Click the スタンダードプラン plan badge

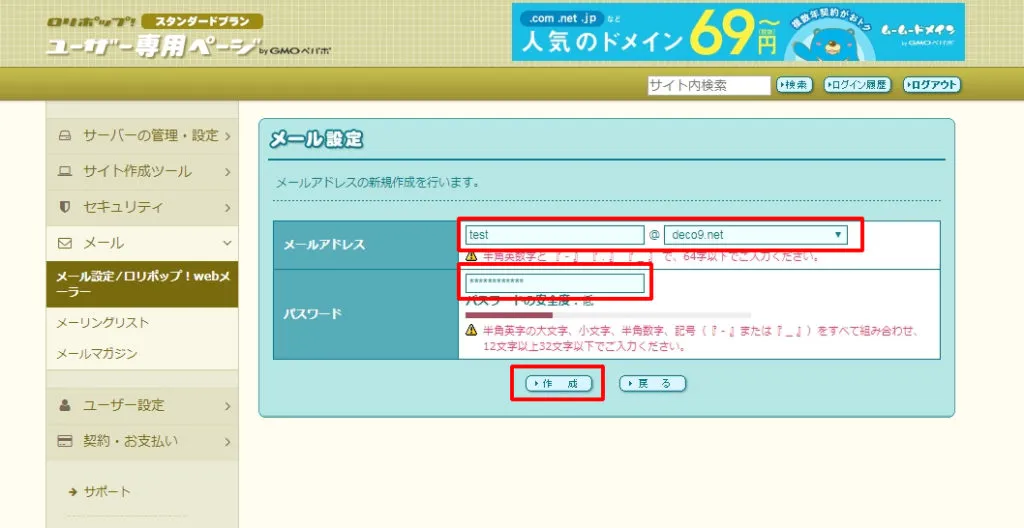tap(202, 22)
